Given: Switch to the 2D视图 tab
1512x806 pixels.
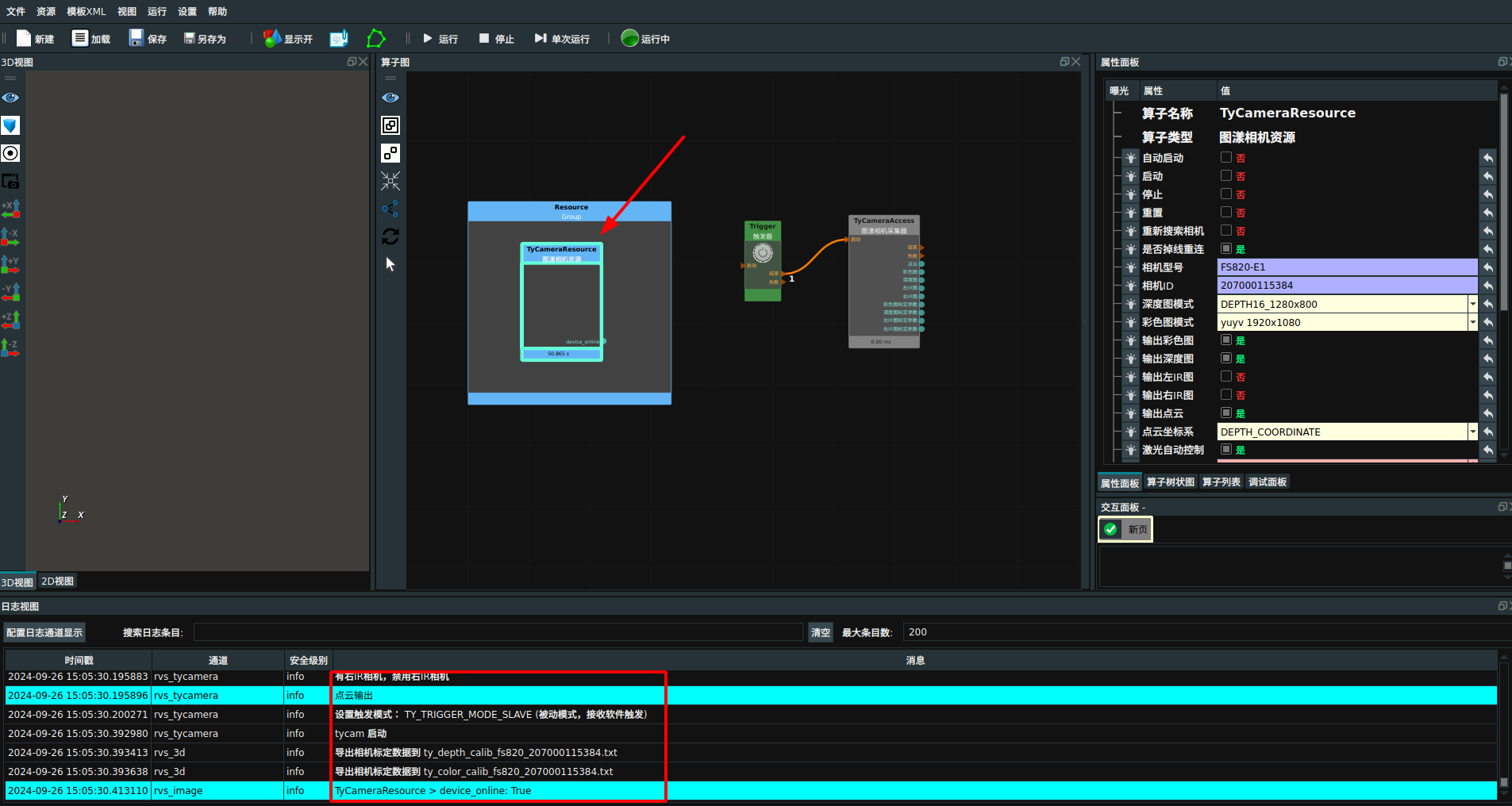Looking at the screenshot, I should (57, 581).
